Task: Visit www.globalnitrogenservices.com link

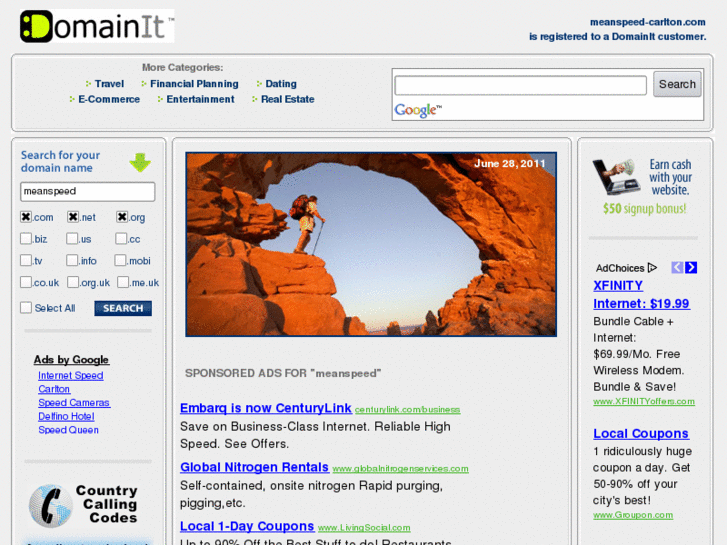Action: point(401,469)
